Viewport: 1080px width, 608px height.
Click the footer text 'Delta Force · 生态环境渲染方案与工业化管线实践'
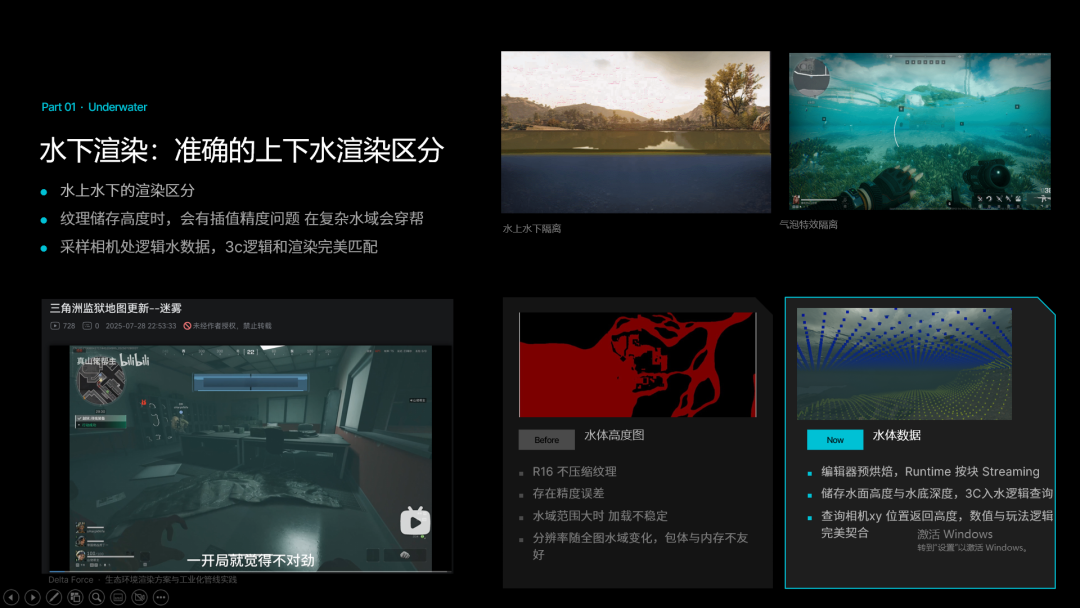[143, 580]
